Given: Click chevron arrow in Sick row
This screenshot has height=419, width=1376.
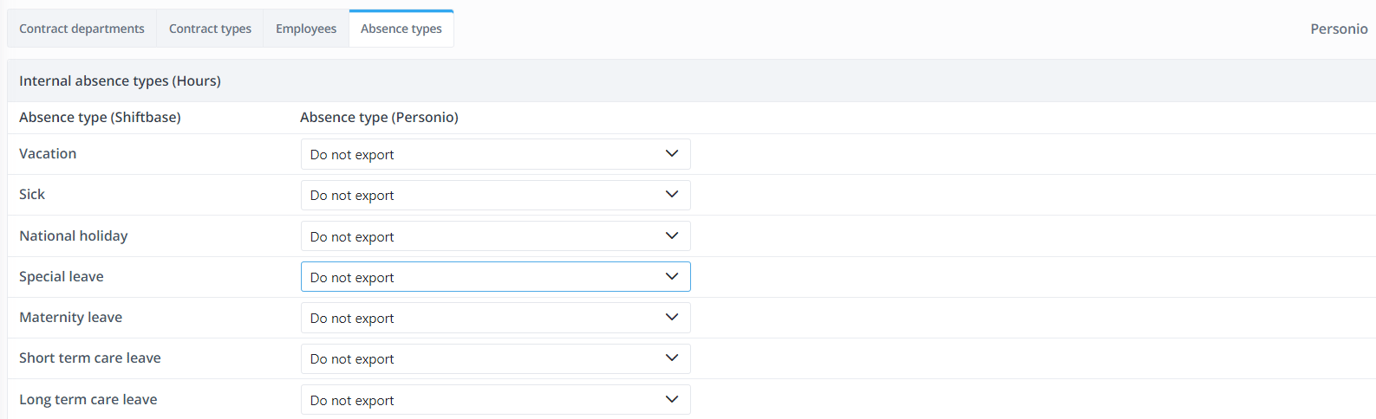Looking at the screenshot, I should [x=672, y=195].
